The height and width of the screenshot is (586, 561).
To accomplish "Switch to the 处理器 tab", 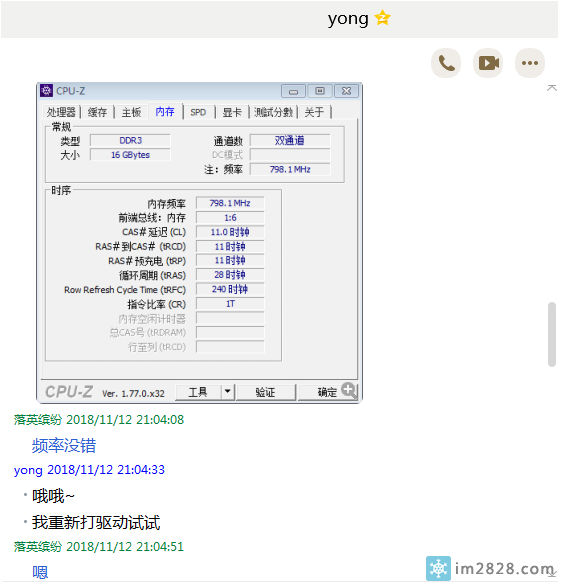I will coord(61,112).
